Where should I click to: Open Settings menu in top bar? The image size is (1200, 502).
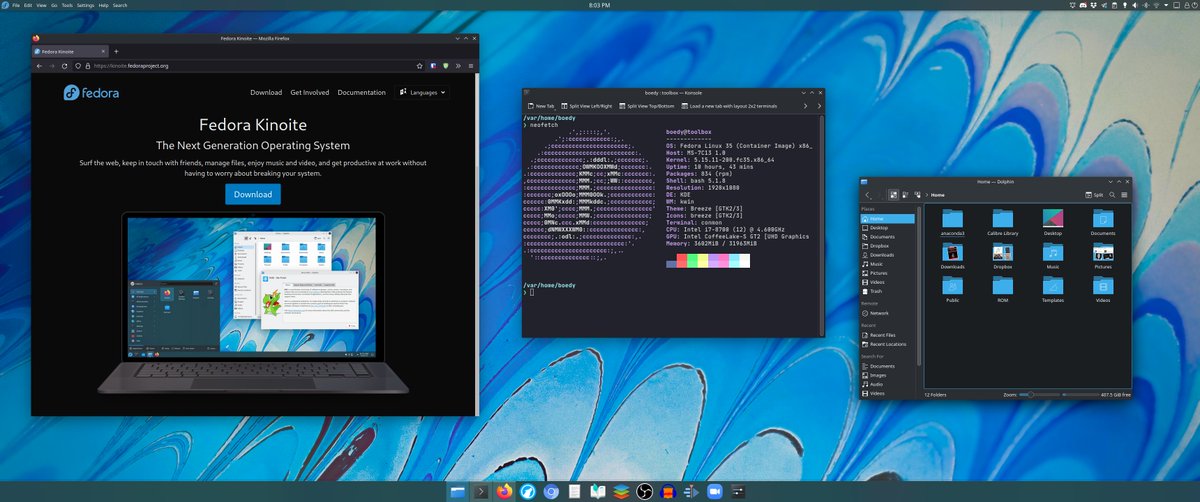pos(86,5)
